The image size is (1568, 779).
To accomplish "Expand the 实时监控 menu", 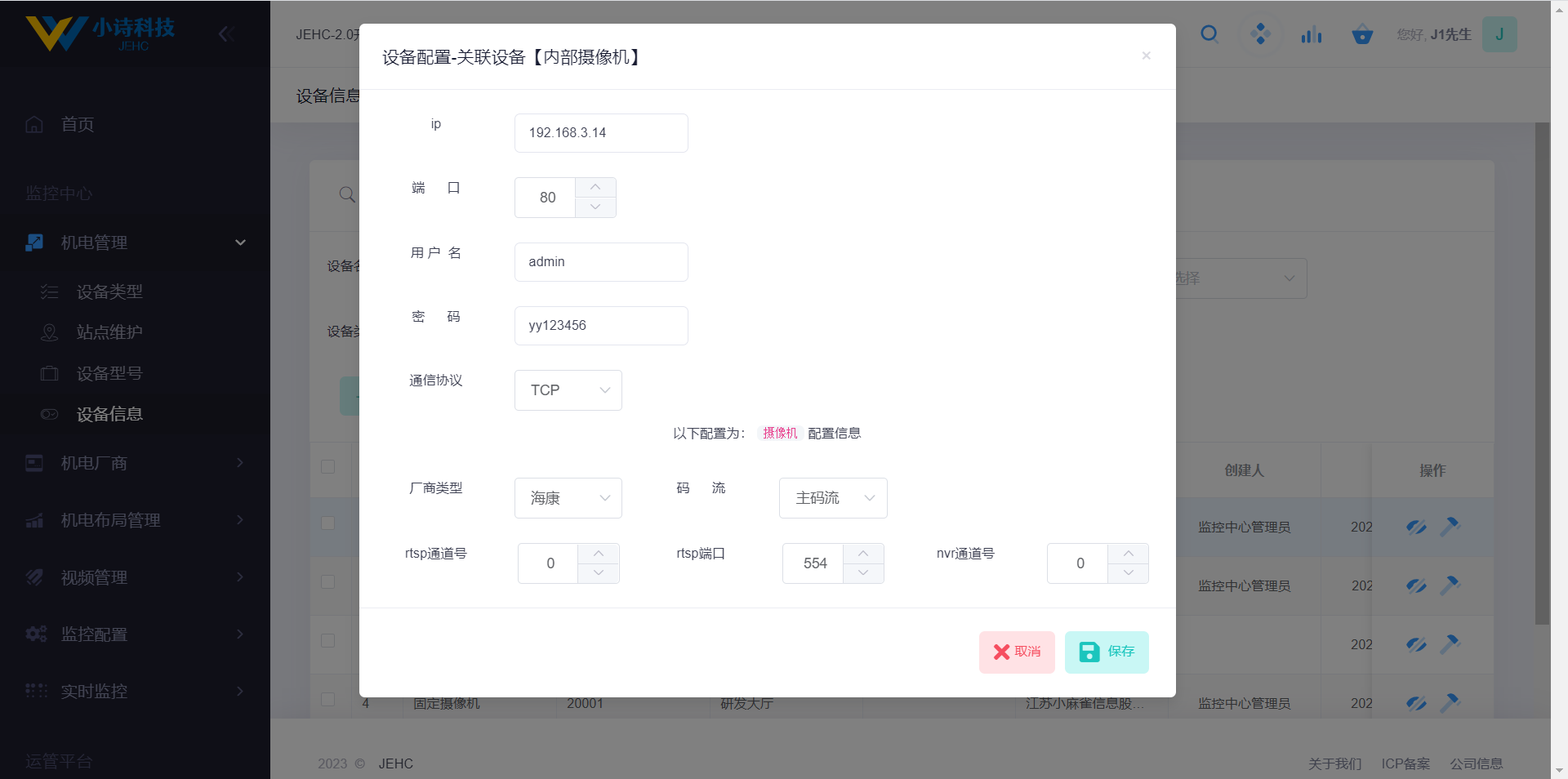I will pos(135,692).
